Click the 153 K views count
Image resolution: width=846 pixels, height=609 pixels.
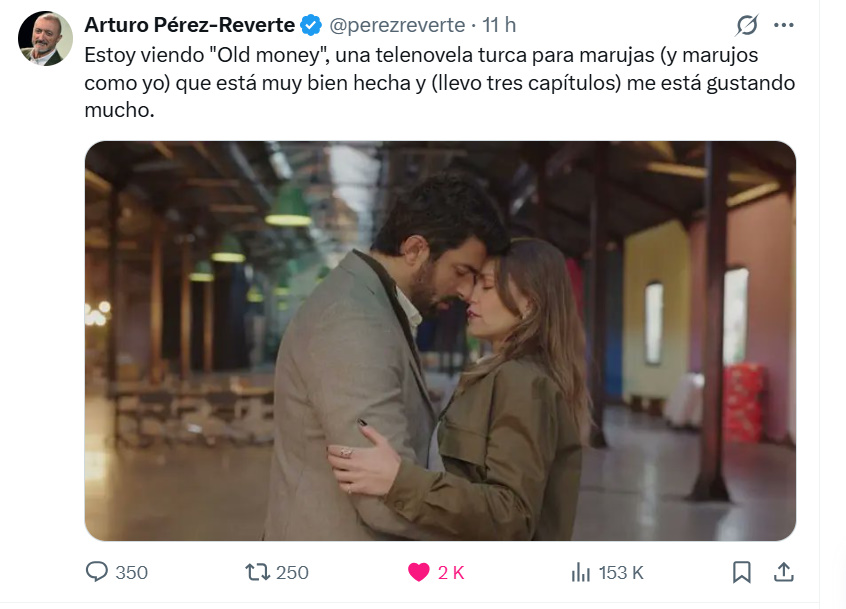pyautogui.click(x=621, y=573)
